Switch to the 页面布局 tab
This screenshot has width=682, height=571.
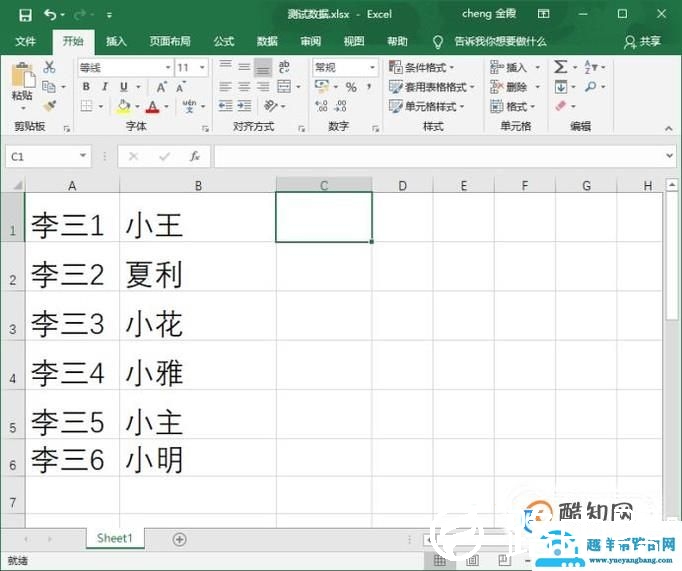coord(170,41)
